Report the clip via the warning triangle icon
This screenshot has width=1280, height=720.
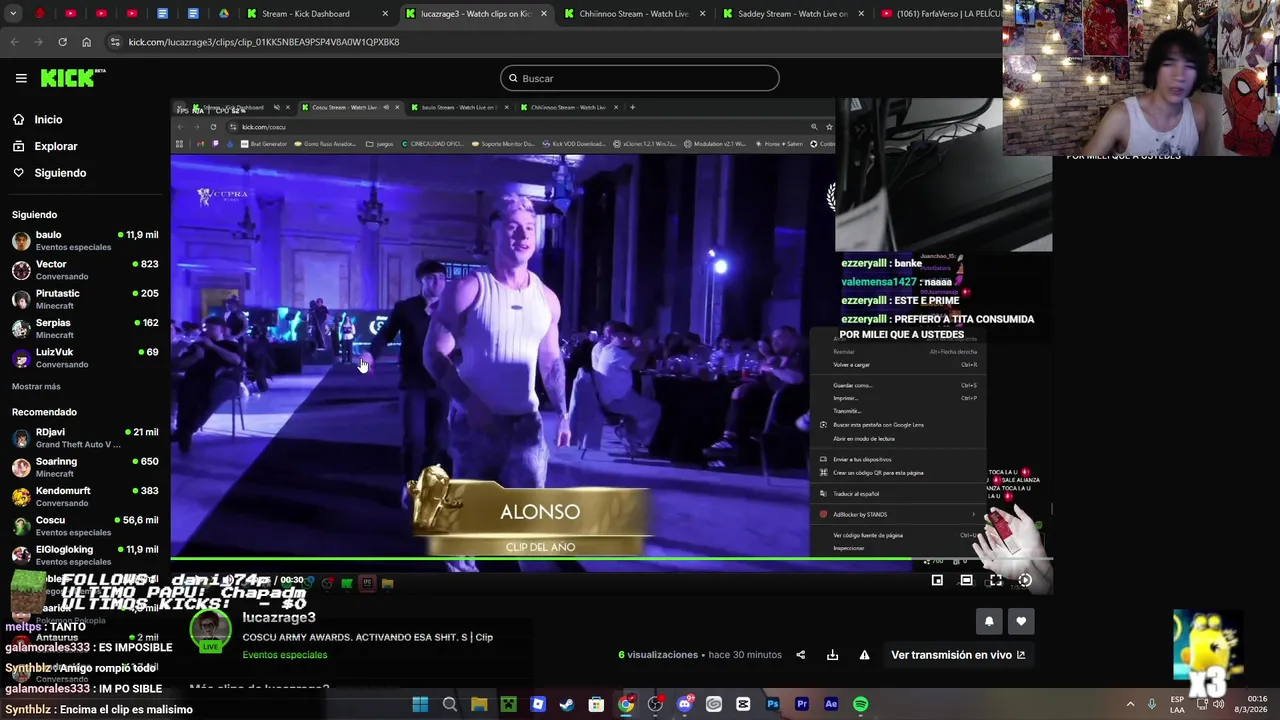click(864, 655)
